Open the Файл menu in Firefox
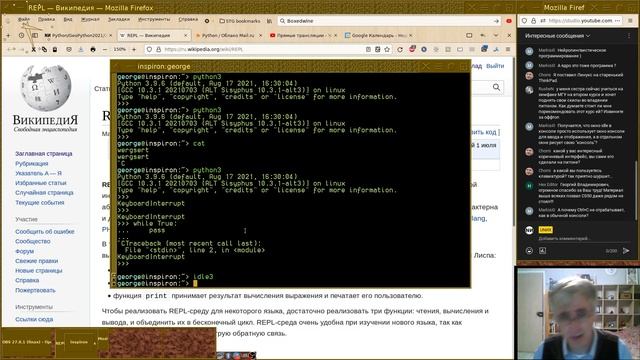This screenshot has width=640, height=360. tap(24, 20)
